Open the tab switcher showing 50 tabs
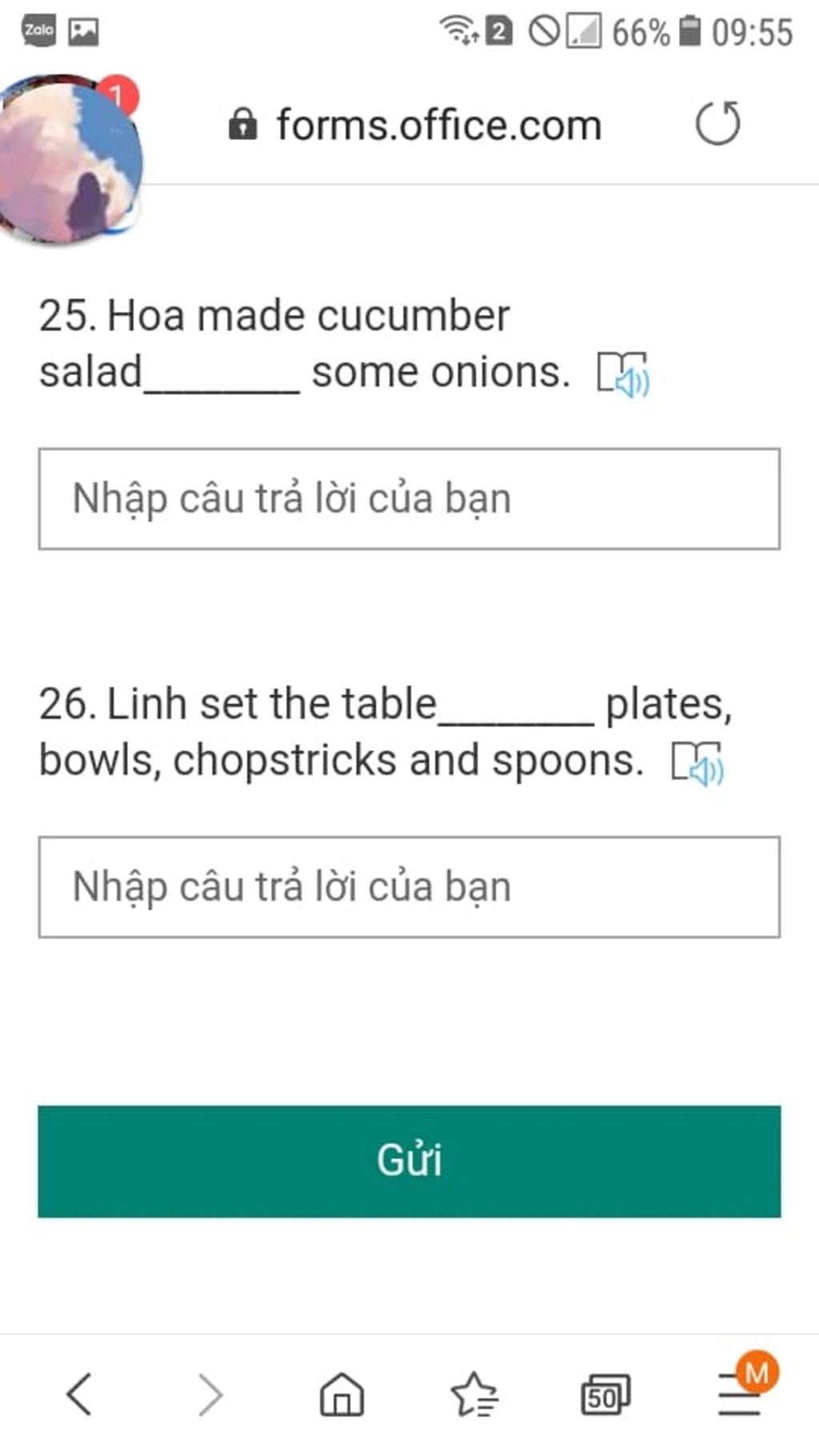Viewport: 819px width, 1456px height. pos(605,1395)
